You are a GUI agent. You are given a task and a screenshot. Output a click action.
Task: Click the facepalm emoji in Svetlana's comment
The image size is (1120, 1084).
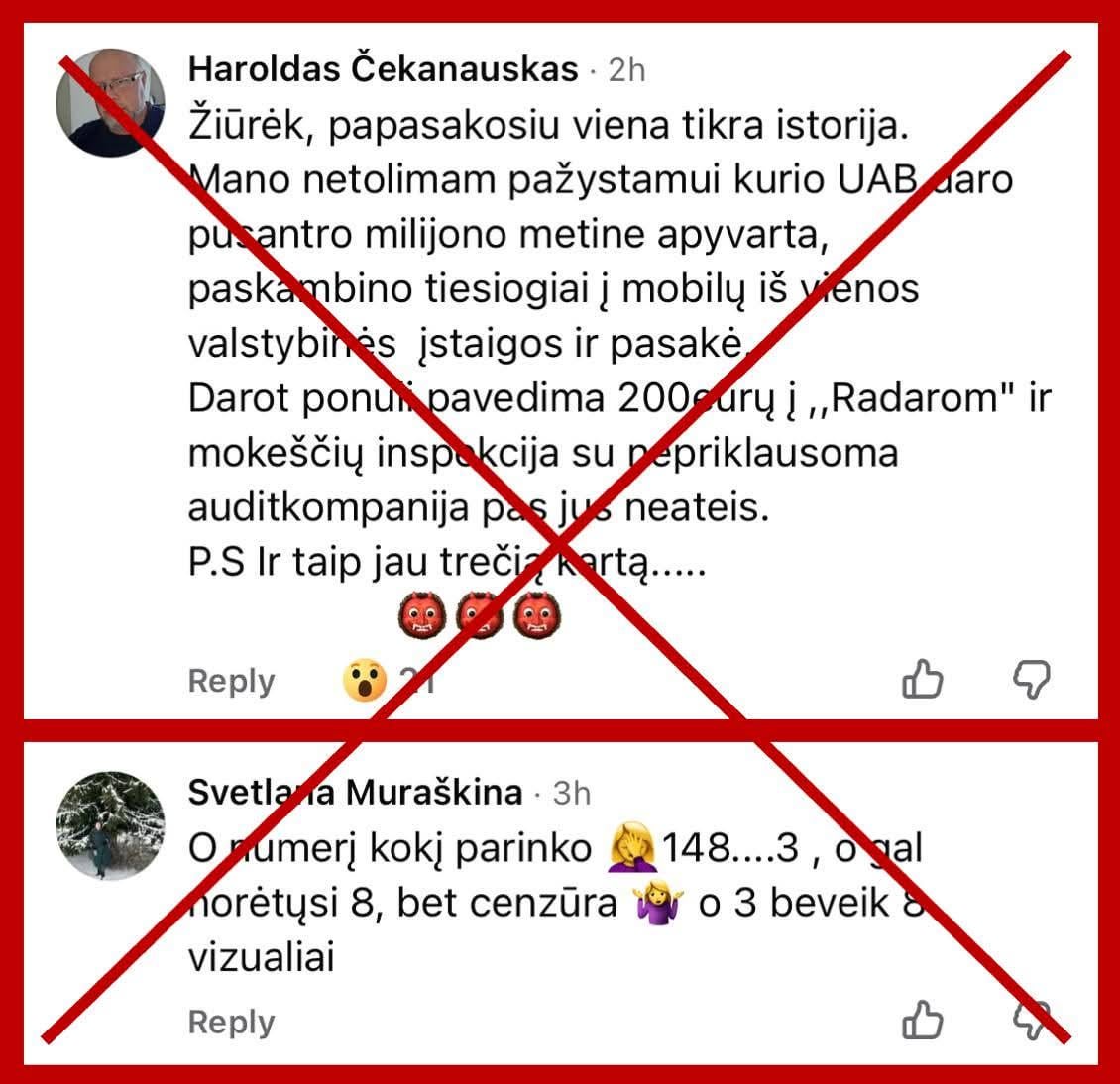pos(630,847)
